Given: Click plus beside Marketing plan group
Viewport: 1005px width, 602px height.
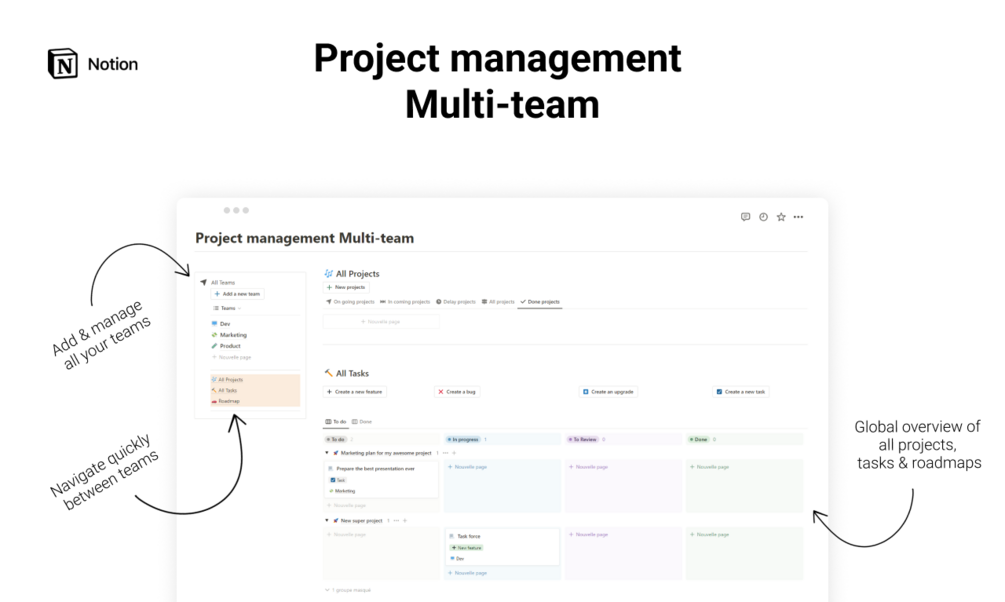Looking at the screenshot, I should pyautogui.click(x=454, y=453).
